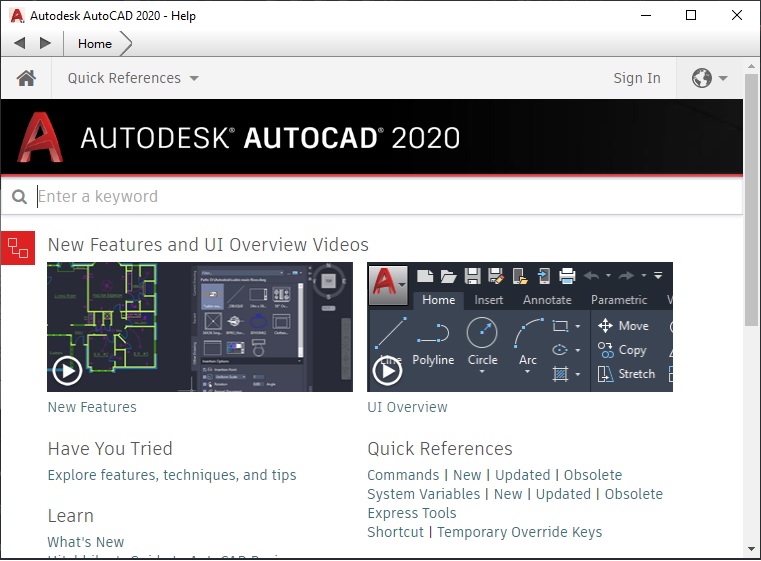Click the Plot printer icon in UI Overview thumbnail
The image size is (761, 561).
pyautogui.click(x=566, y=276)
